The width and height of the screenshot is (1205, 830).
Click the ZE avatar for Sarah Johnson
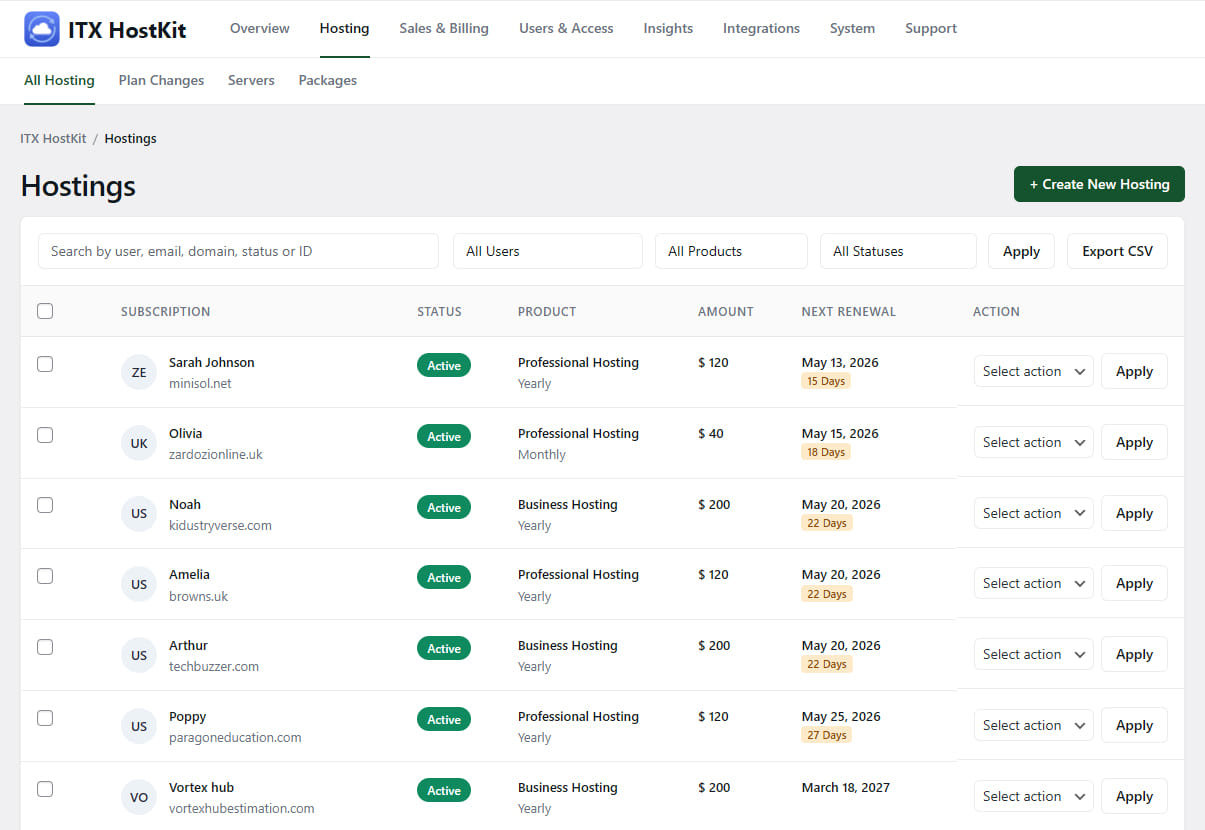(x=139, y=372)
